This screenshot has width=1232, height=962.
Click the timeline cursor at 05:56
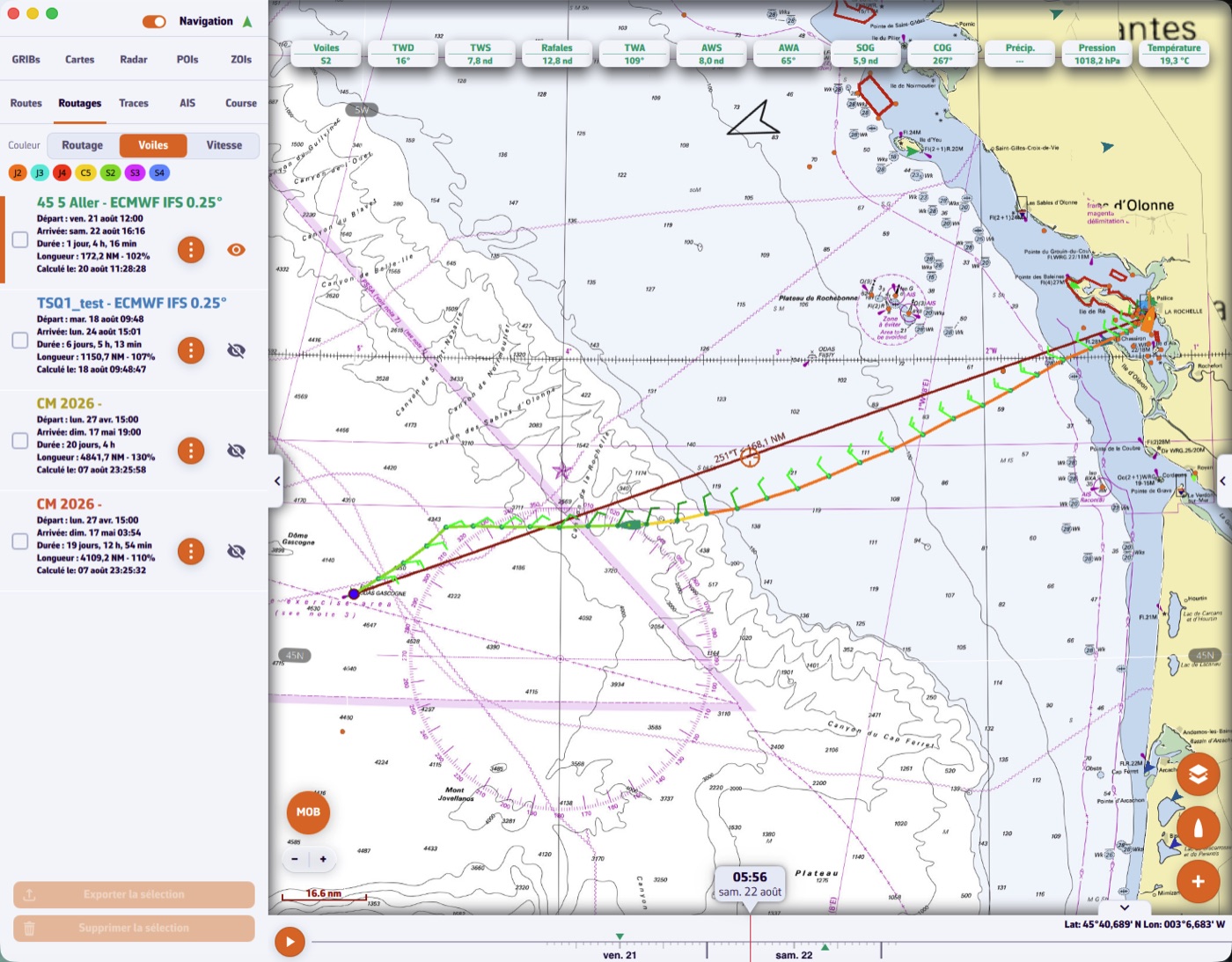(750, 884)
